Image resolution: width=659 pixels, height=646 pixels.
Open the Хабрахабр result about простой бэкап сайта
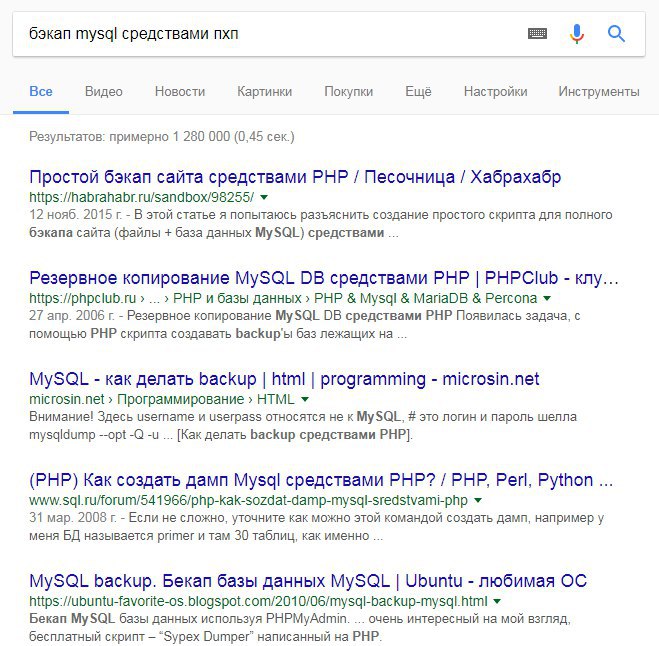pyautogui.click(x=295, y=177)
